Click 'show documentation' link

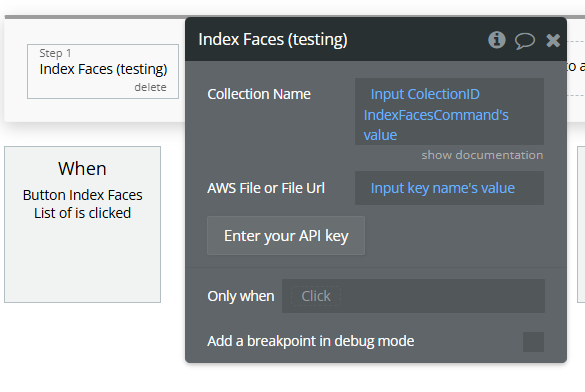pos(482,155)
